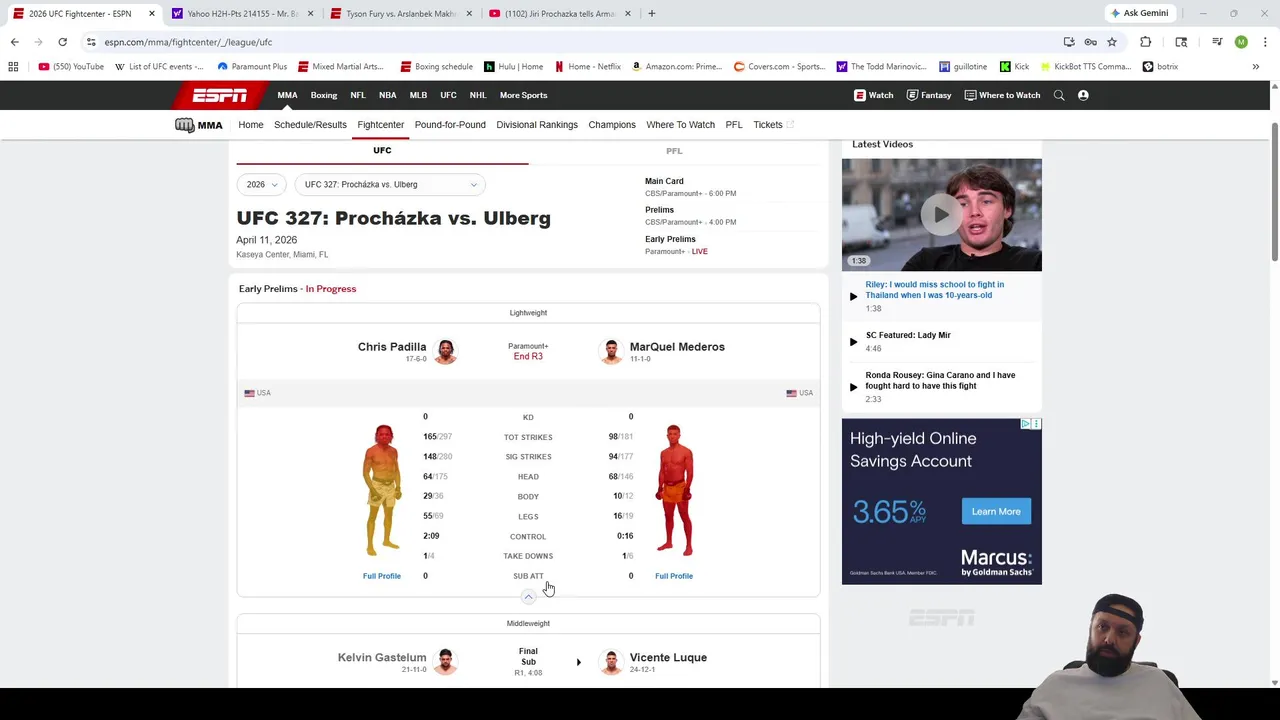Reload the page with the refresh icon

62,42
